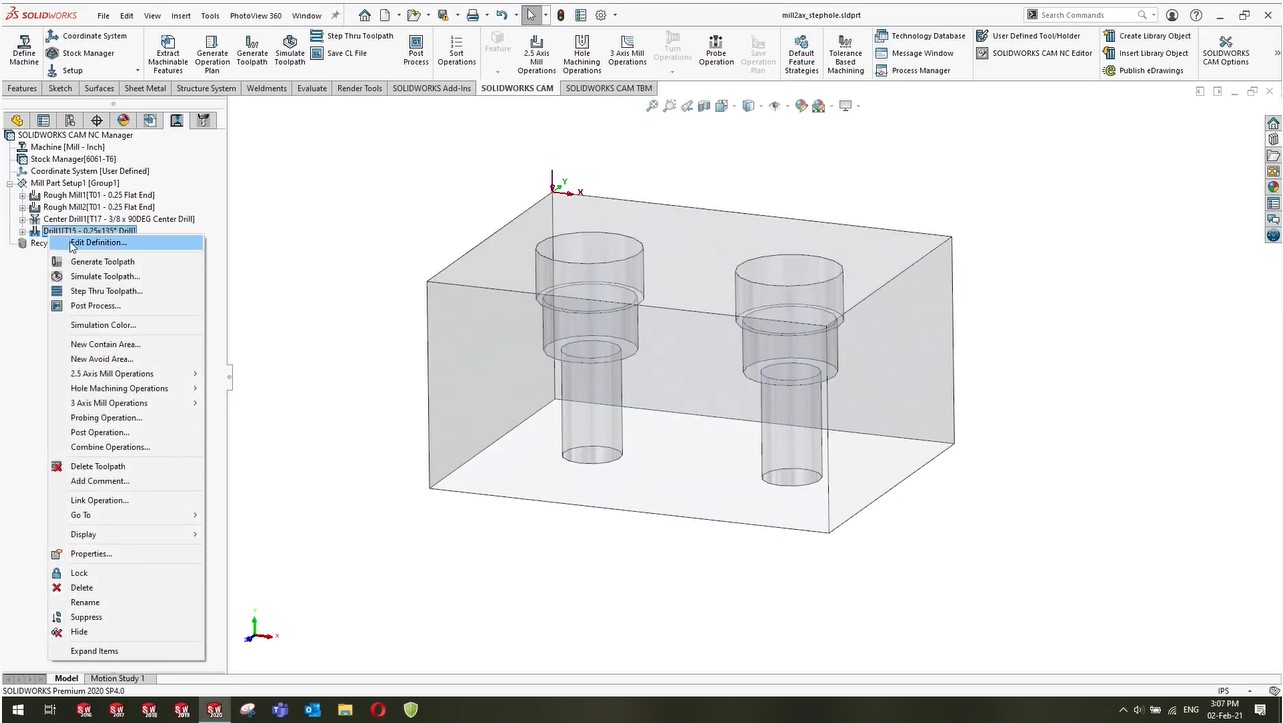Choose Simulation Color from the menu
This screenshot has width=1283, height=723.
pyautogui.click(x=103, y=325)
